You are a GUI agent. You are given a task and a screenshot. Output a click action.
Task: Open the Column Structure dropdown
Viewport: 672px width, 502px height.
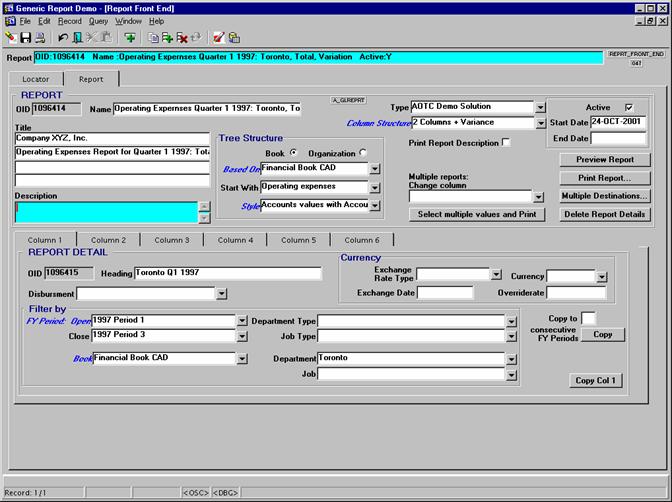[x=540, y=123]
